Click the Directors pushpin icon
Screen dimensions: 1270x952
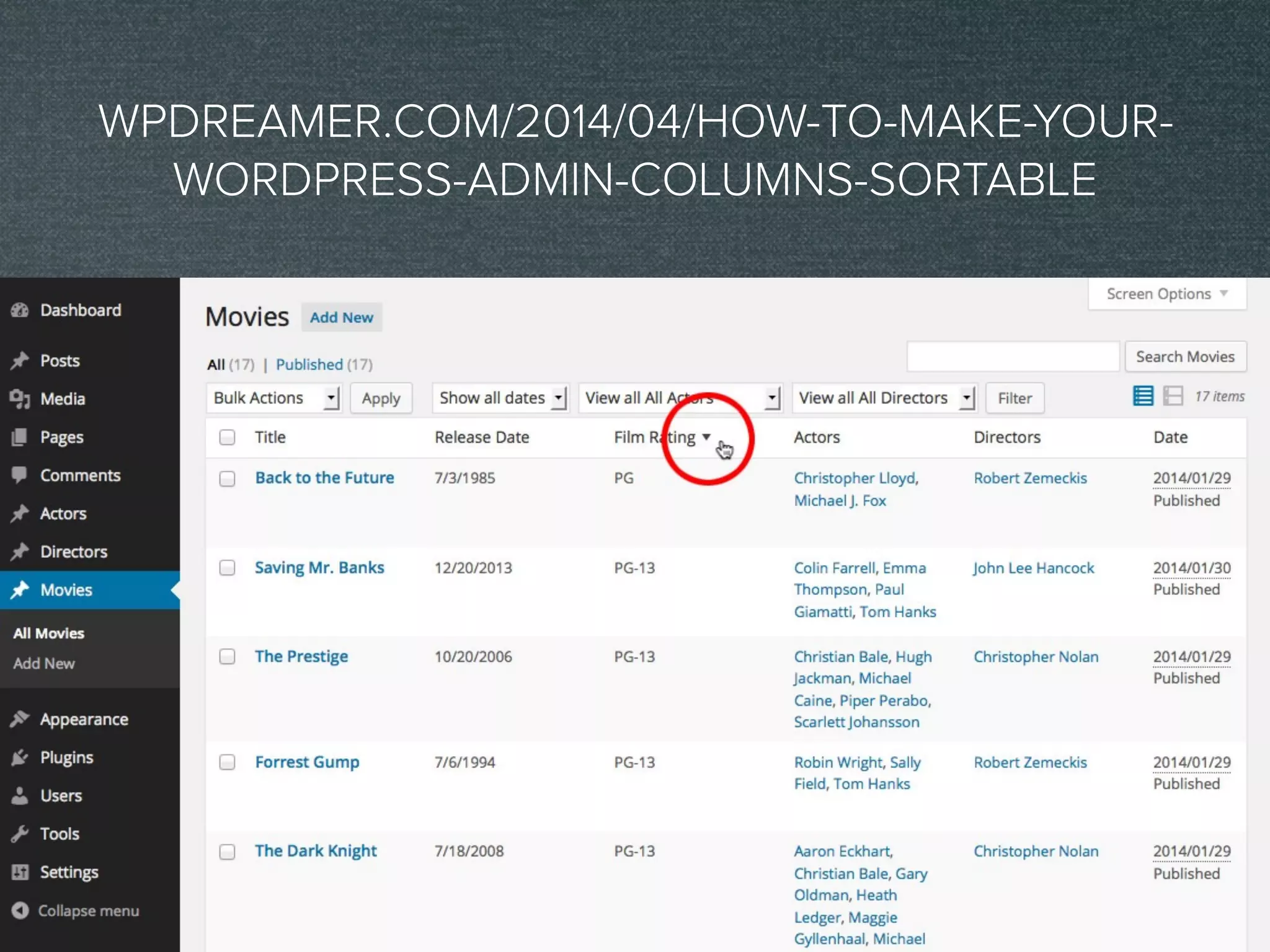pos(20,552)
